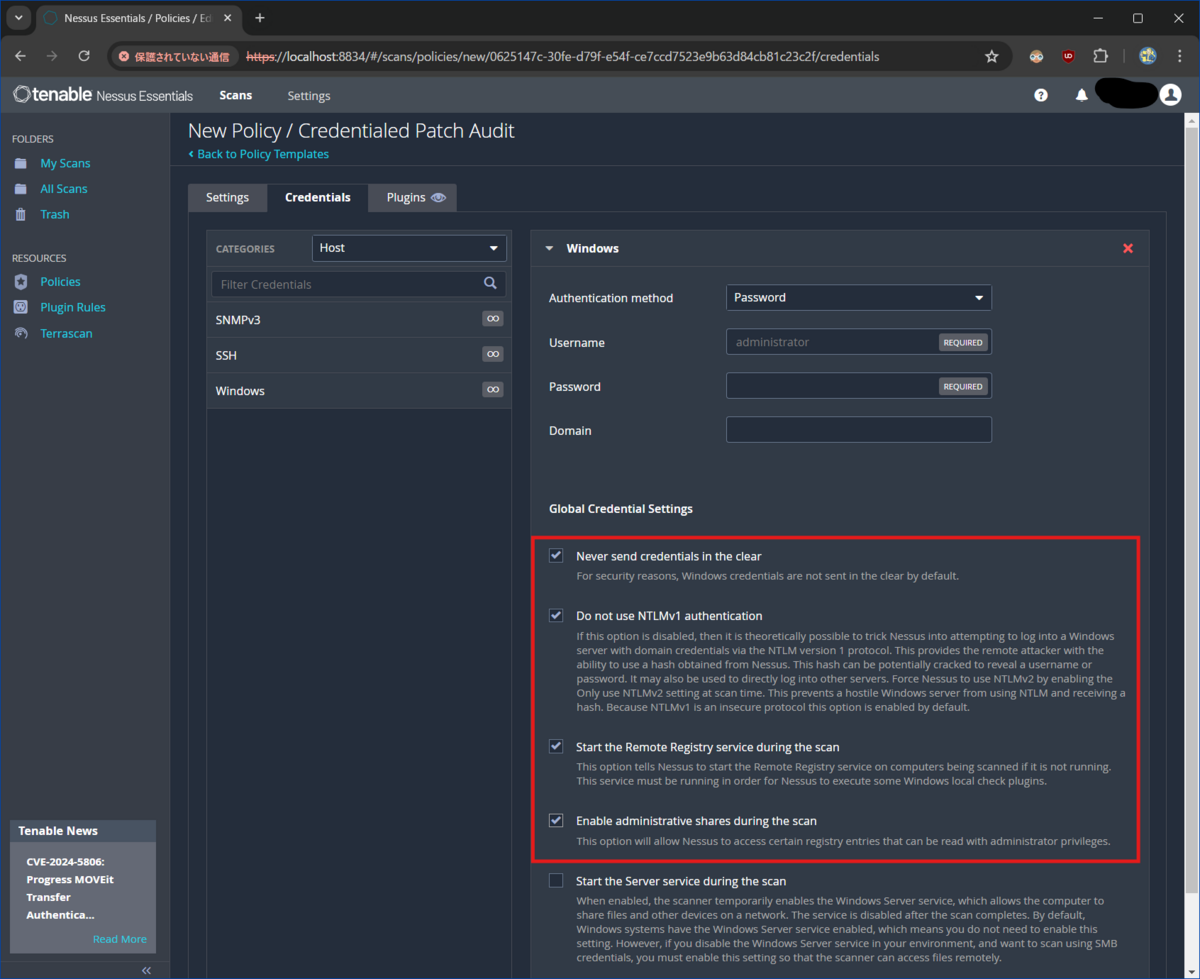Screen dimensions: 1200x979
Task: Uncheck Start the Remote Registry service
Action: (x=556, y=746)
